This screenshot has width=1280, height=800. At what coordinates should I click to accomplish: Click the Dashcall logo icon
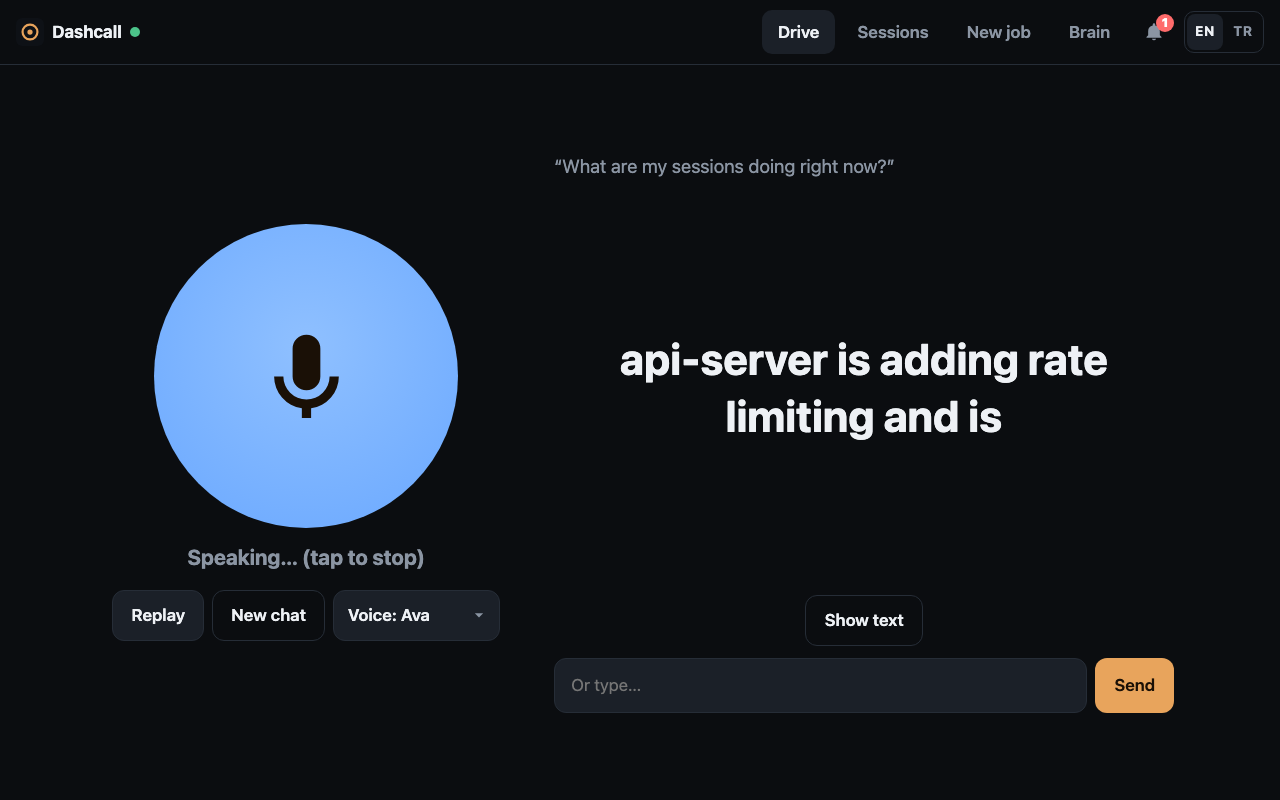click(x=30, y=32)
